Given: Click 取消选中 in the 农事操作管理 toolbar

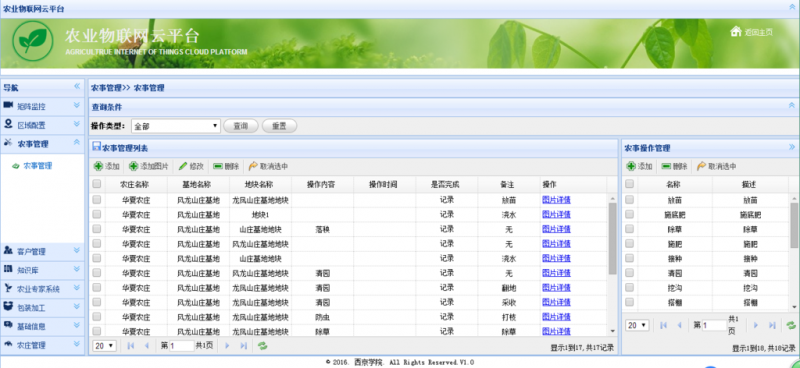Looking at the screenshot, I should pos(716,166).
